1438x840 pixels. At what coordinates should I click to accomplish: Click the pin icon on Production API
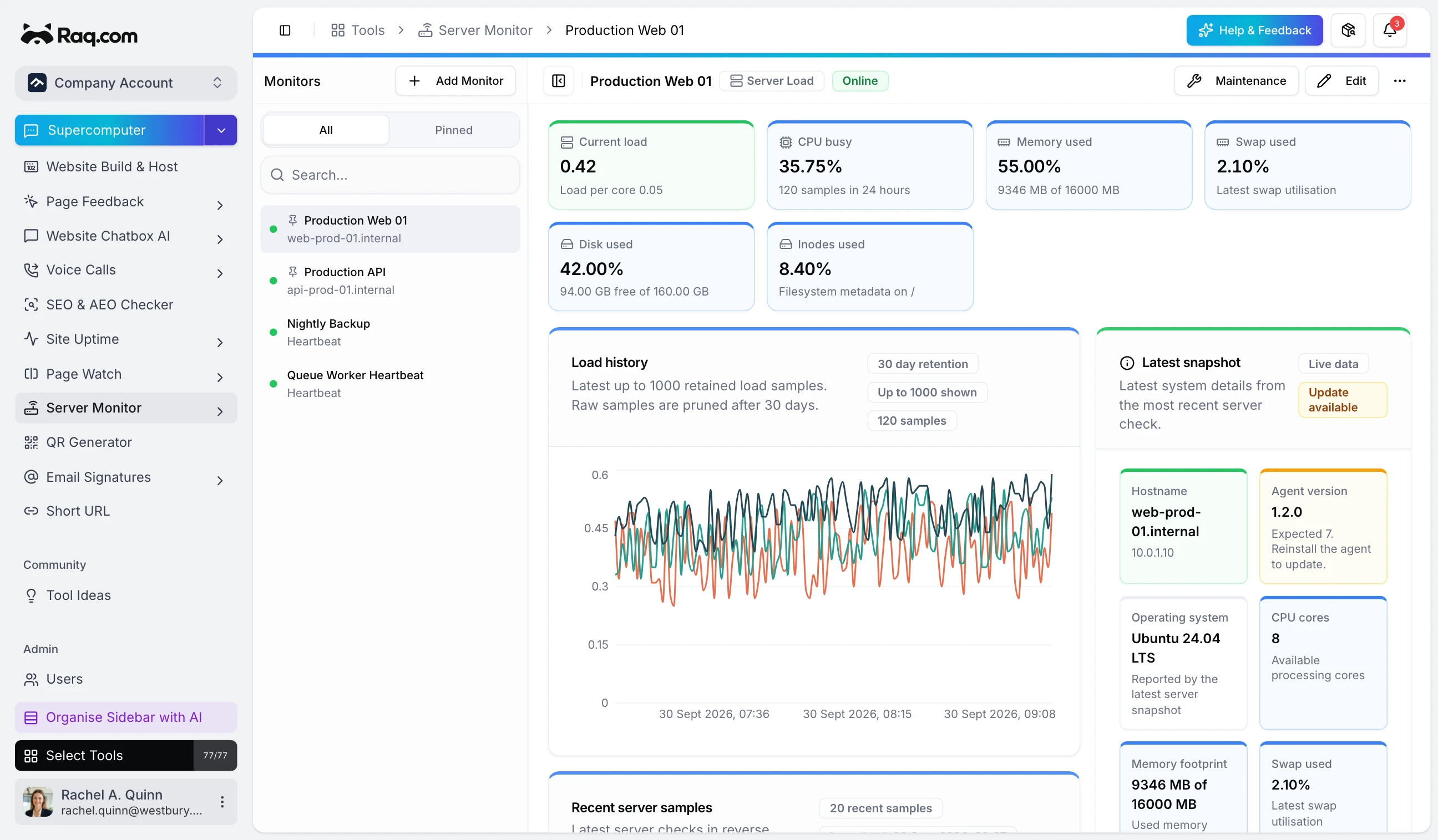(293, 272)
